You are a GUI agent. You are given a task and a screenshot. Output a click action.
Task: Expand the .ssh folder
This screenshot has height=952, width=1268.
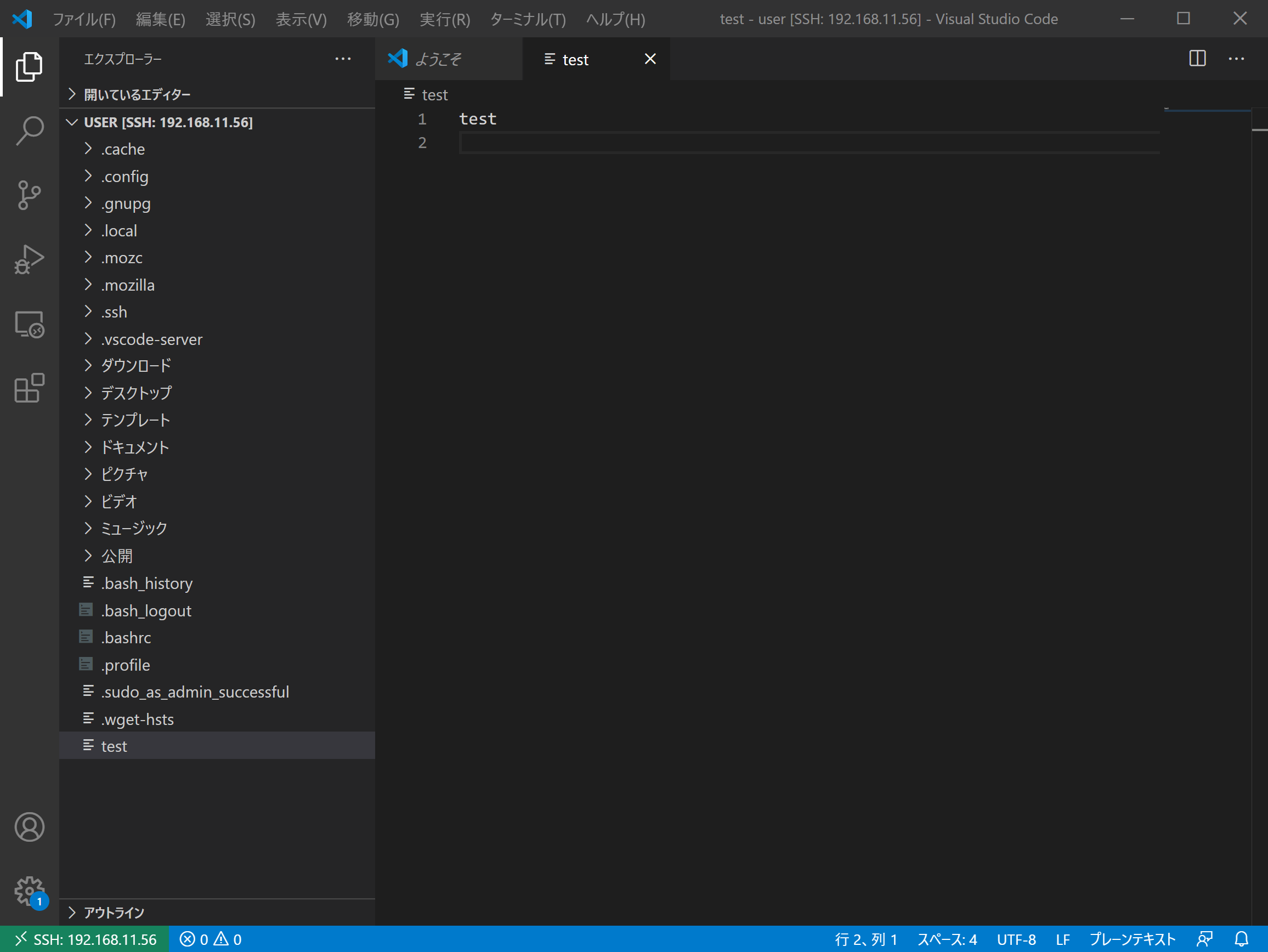[217, 312]
